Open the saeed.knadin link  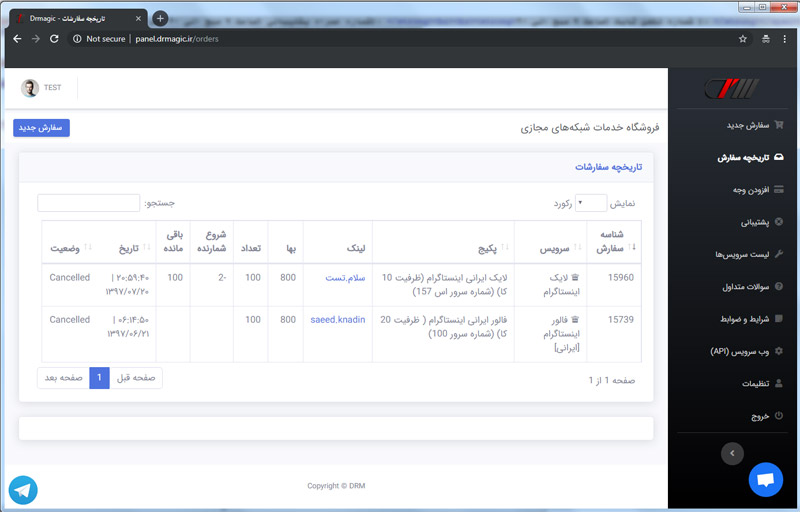(x=338, y=320)
